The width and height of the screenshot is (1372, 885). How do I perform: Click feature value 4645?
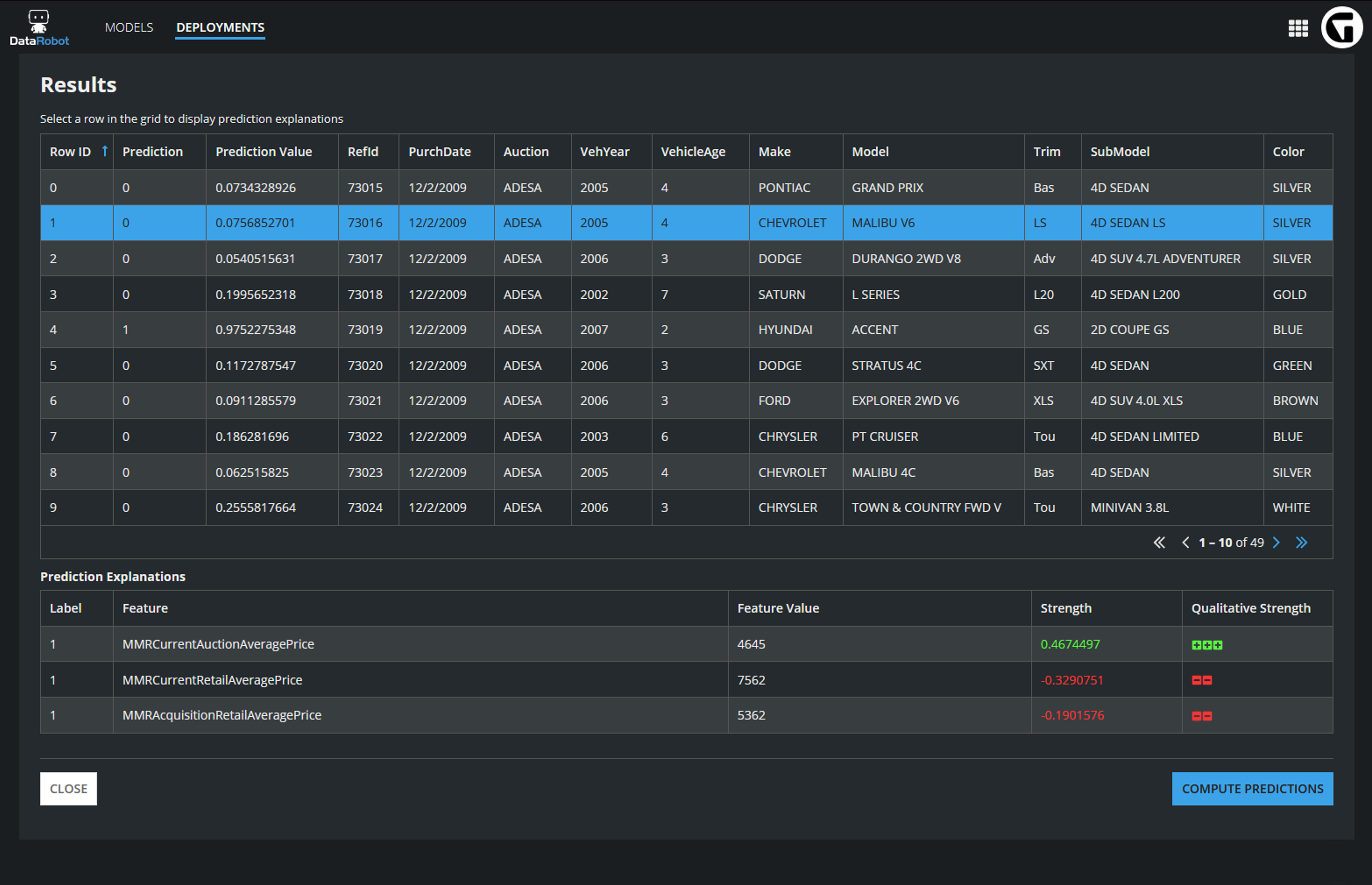(x=751, y=644)
